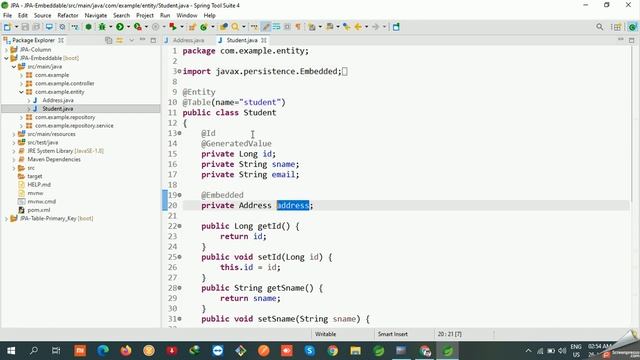Collapse the setId method fold marker
Screen dimensions: 640x360
pyautogui.click(x=179, y=257)
